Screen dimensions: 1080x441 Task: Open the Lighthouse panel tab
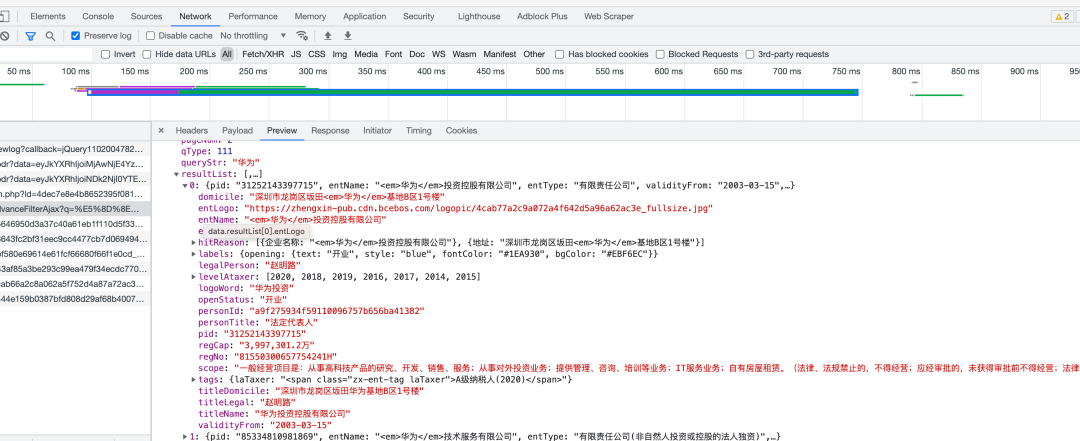(x=479, y=17)
